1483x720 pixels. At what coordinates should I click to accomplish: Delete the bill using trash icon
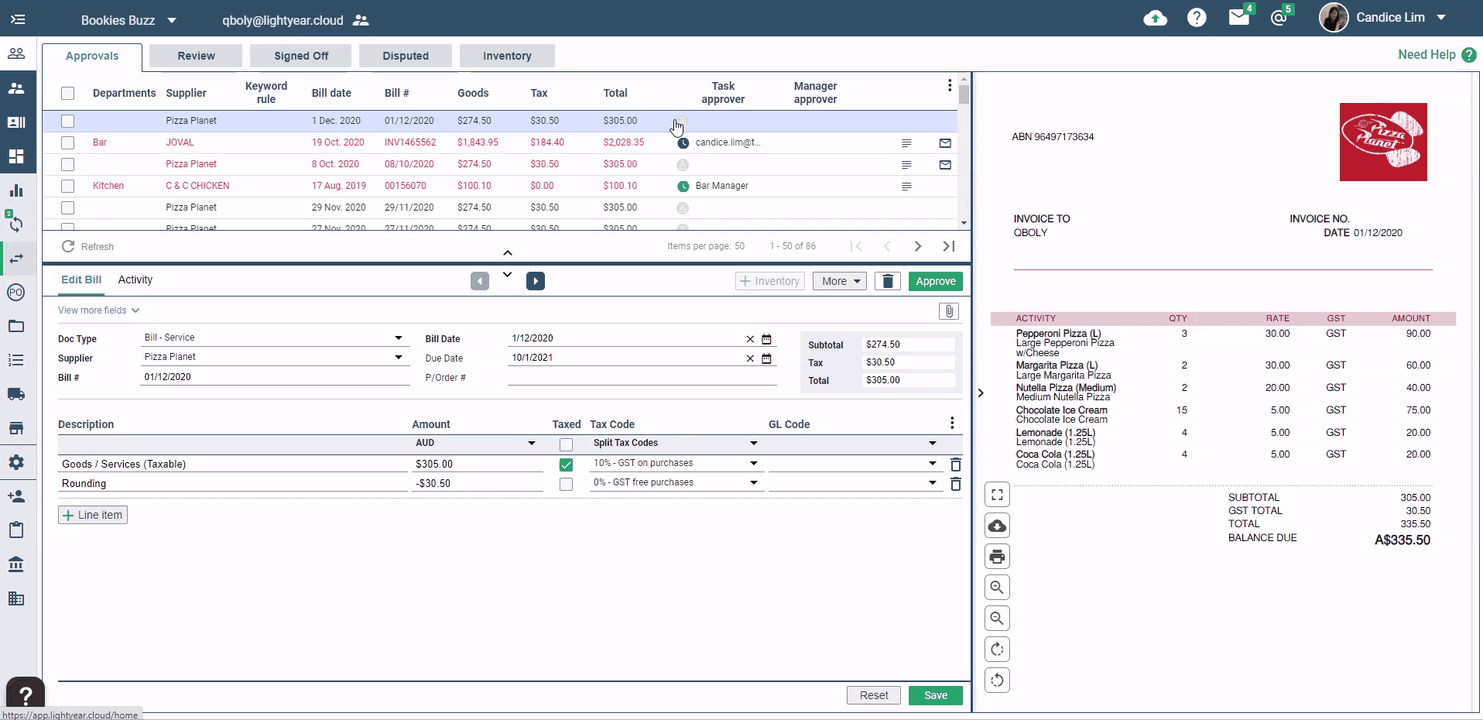(x=886, y=281)
